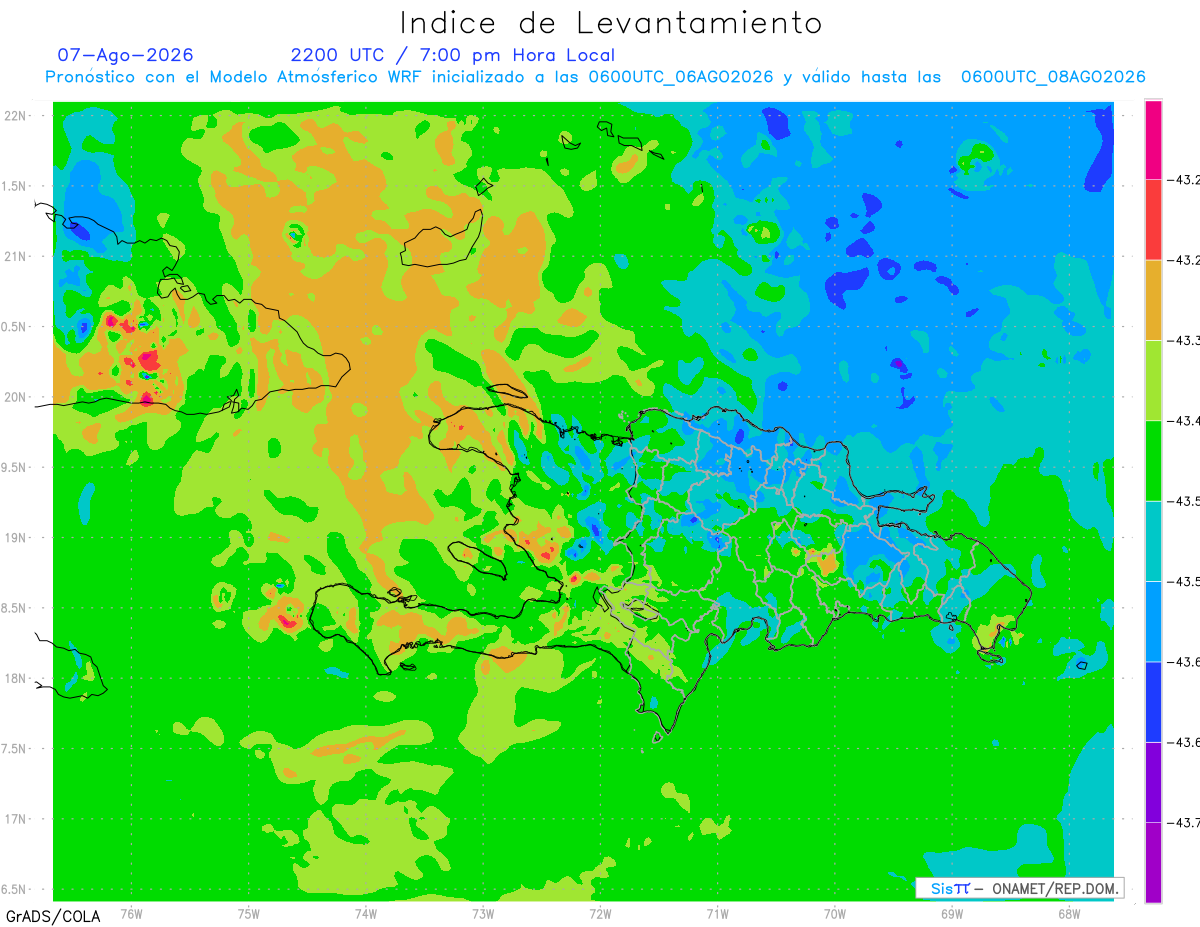The width and height of the screenshot is (1200, 927).
Task: Click the '-43.4' legend value
Action: [1182, 421]
